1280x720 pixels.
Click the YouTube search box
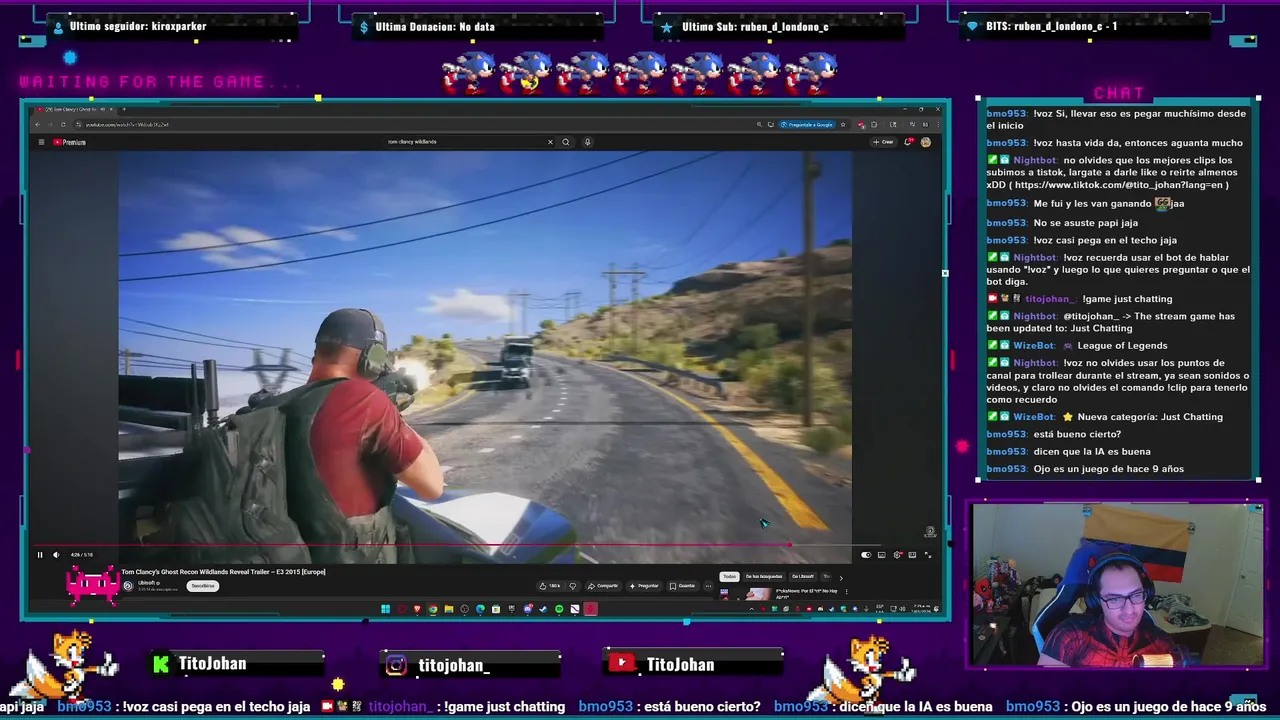pos(465,142)
